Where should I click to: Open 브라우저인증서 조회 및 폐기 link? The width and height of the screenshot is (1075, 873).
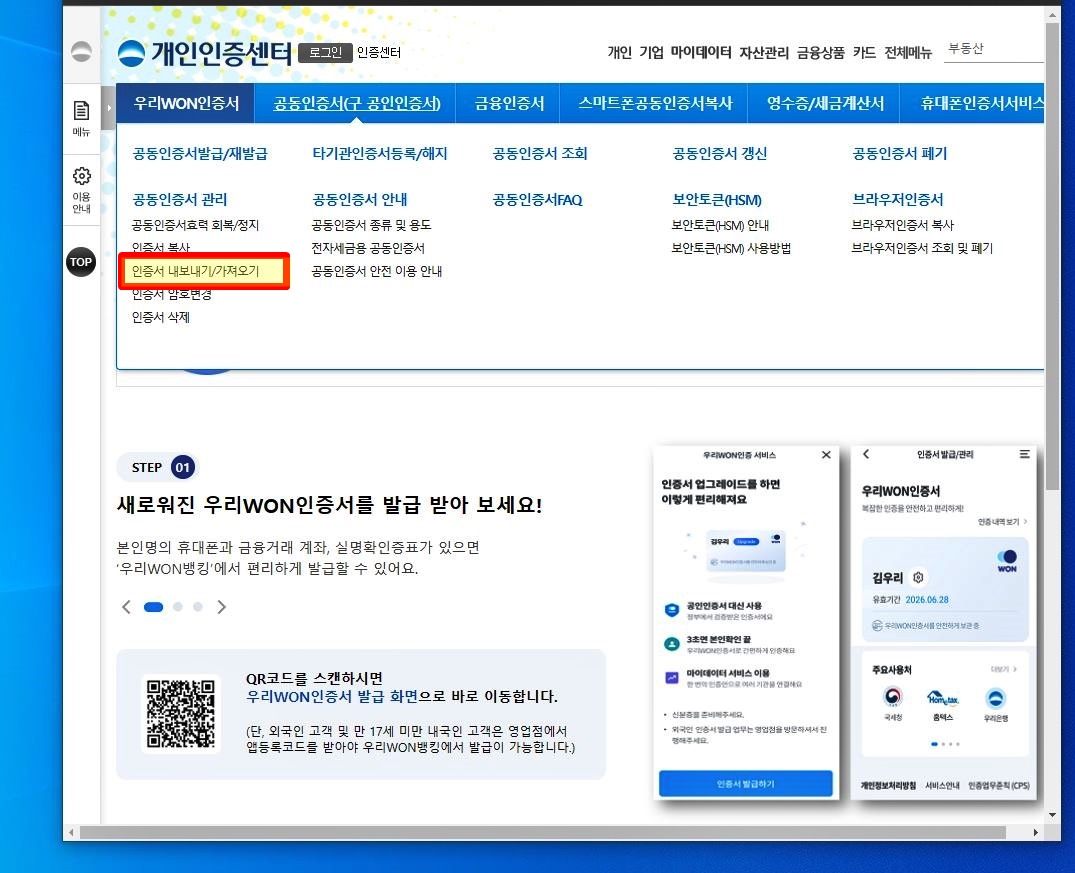coord(921,248)
